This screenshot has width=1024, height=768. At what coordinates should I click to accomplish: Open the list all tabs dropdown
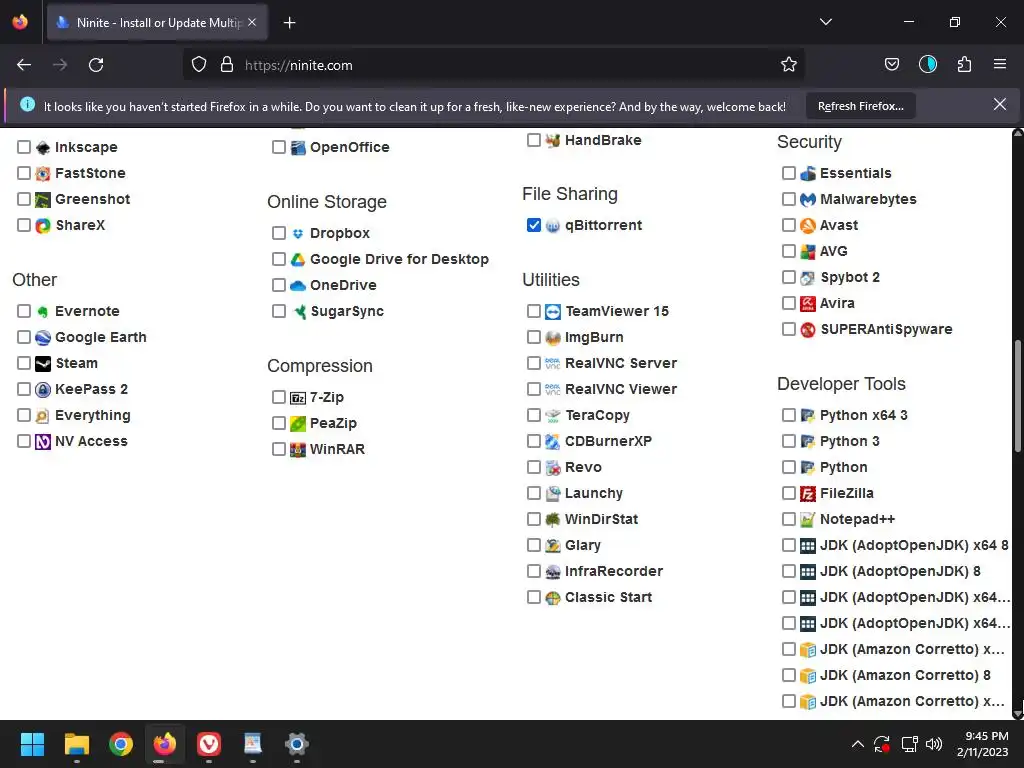(x=825, y=22)
